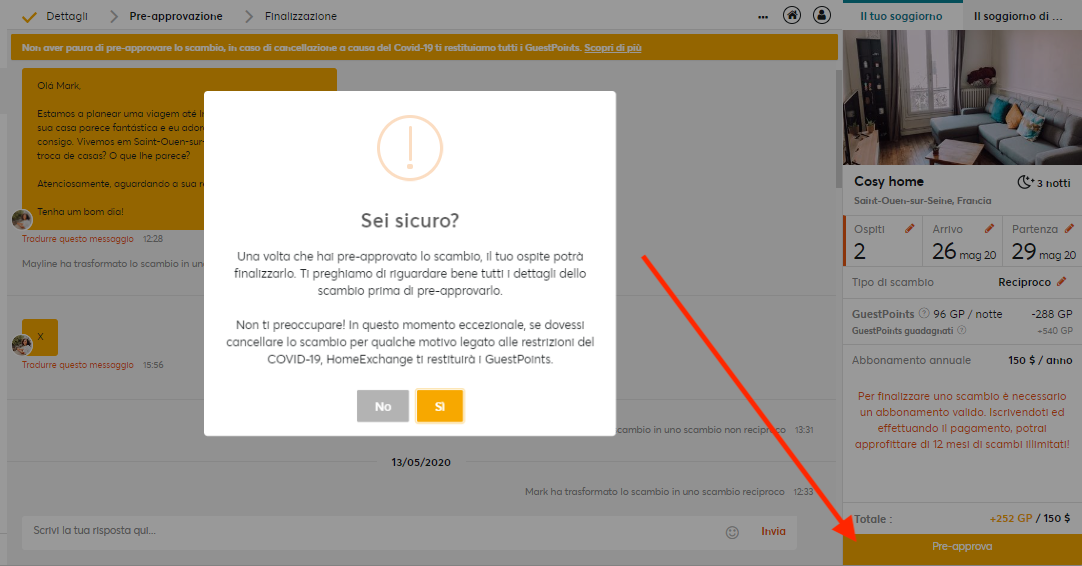Decline with the No button
Image resolution: width=1082 pixels, height=566 pixels.
(x=383, y=406)
